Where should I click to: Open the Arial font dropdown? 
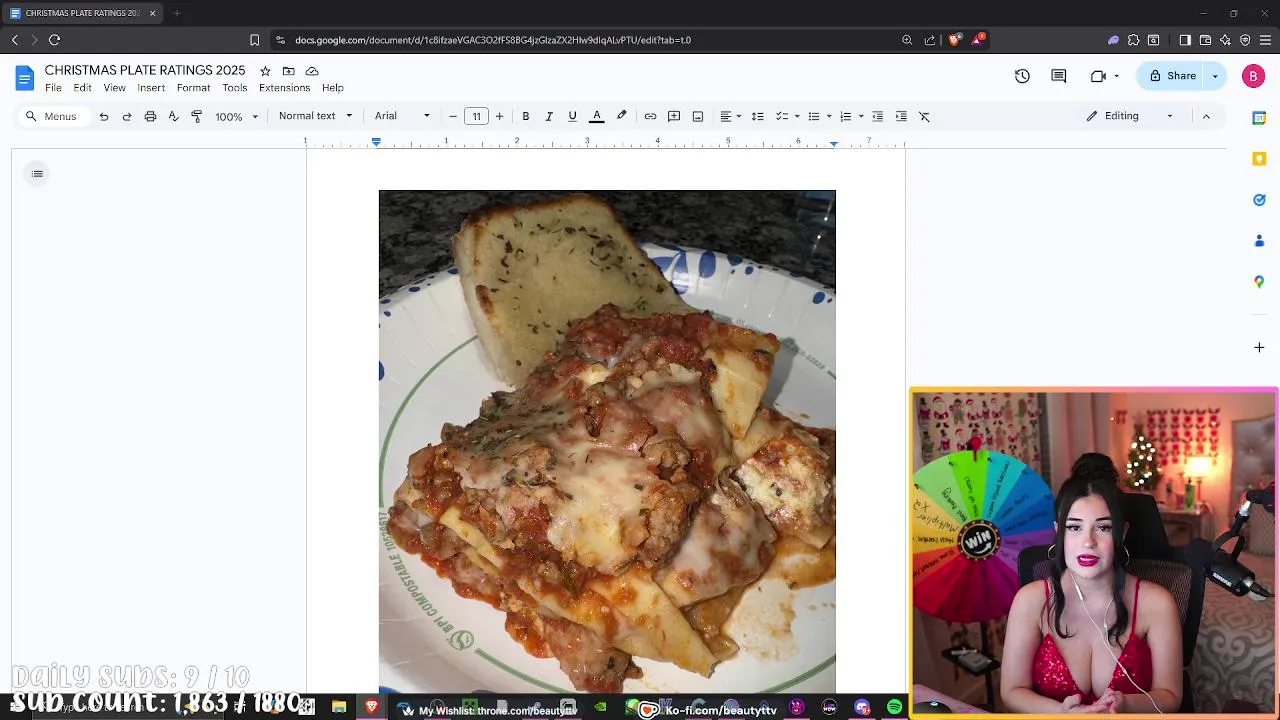click(402, 116)
